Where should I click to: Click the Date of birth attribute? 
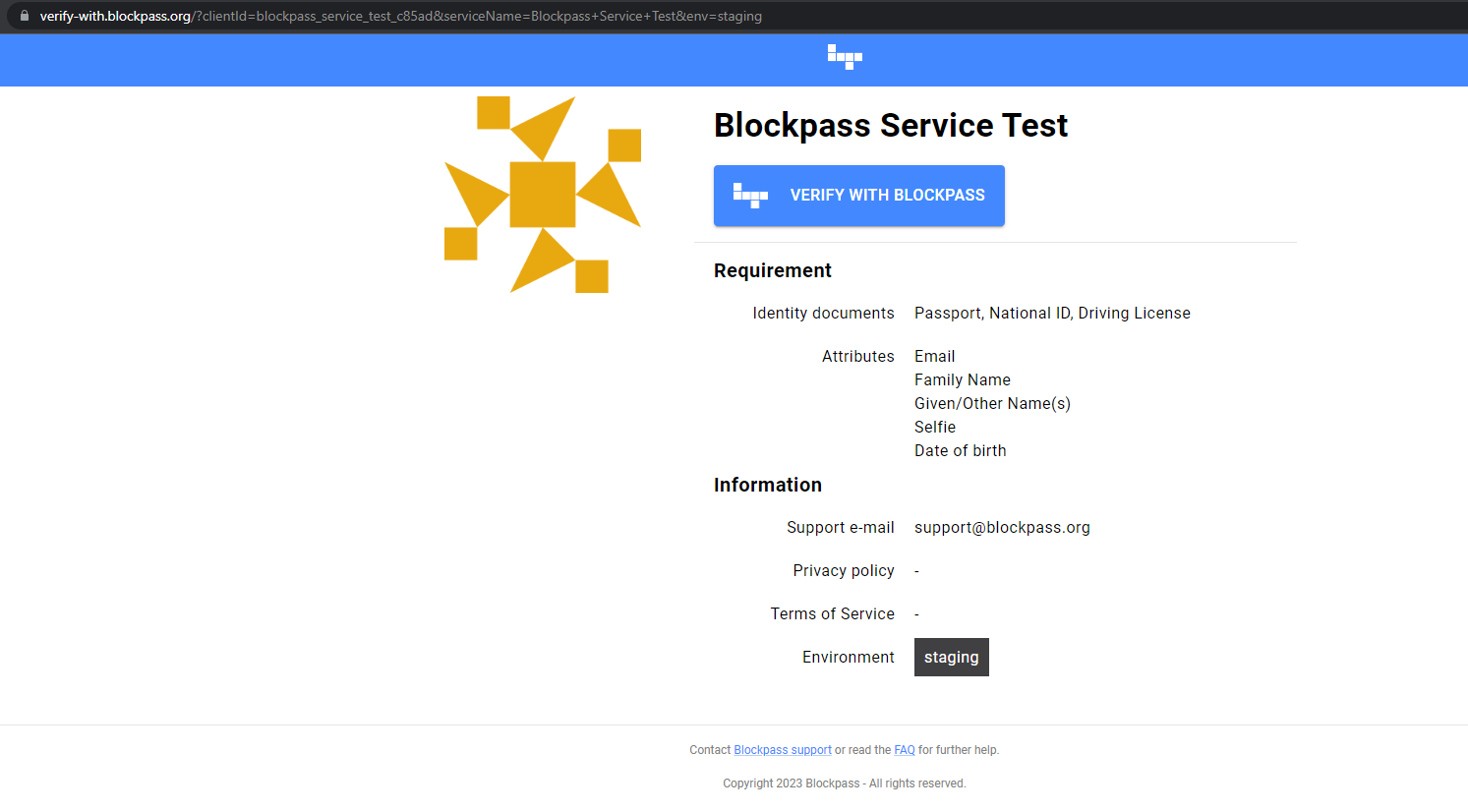click(961, 450)
